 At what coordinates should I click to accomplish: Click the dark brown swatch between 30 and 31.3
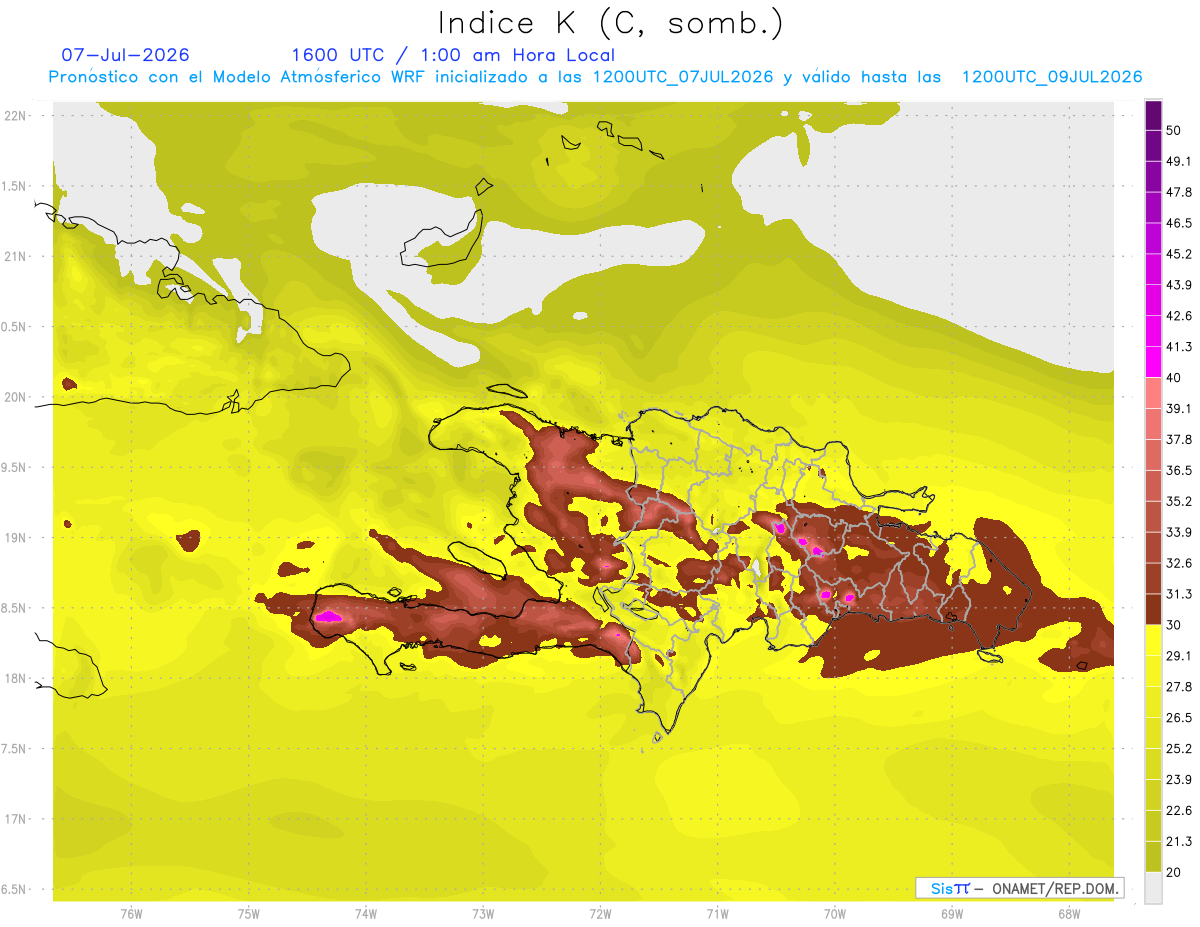[x=1153, y=609]
